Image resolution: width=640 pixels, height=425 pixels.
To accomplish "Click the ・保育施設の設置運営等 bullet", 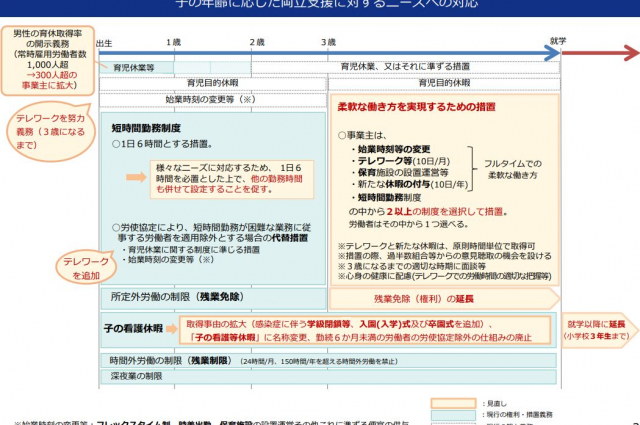I will 400,172.
